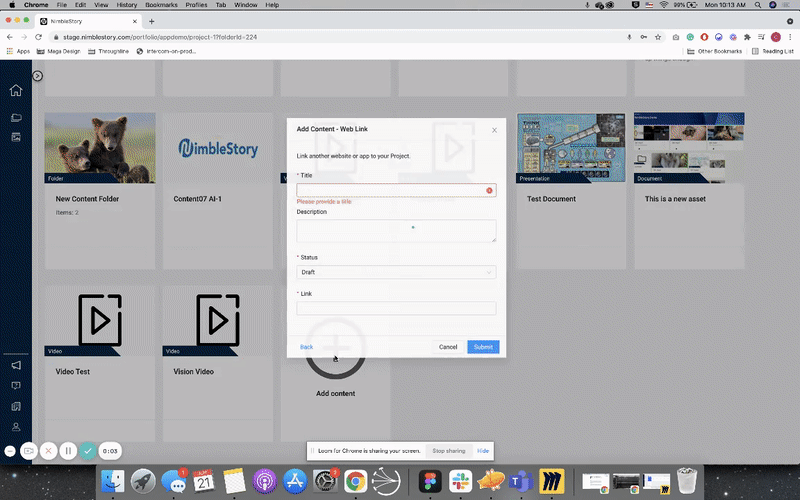
Task: Open the folder icon in left sidebar
Action: pyautogui.click(x=16, y=117)
